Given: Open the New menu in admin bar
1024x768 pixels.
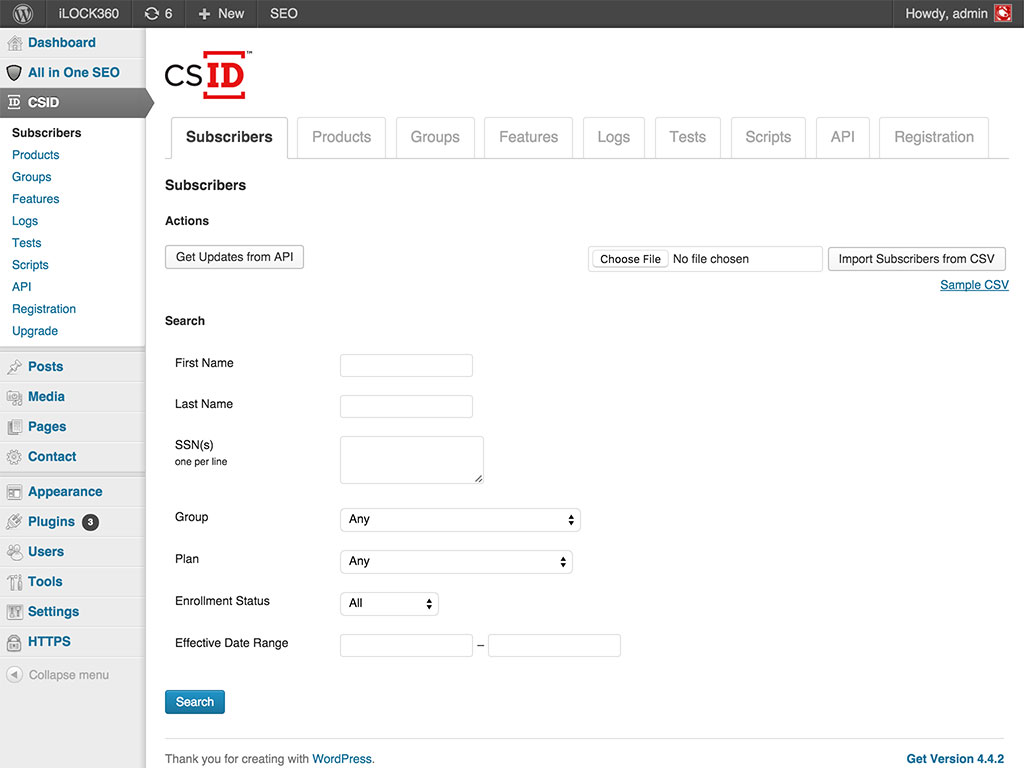Looking at the screenshot, I should (x=221, y=14).
